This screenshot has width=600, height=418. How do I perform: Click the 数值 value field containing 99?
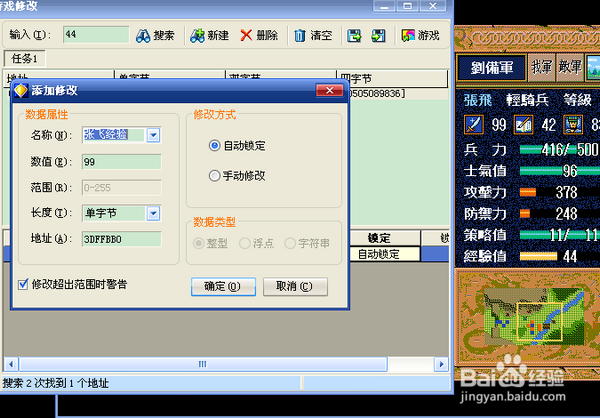[x=122, y=162]
